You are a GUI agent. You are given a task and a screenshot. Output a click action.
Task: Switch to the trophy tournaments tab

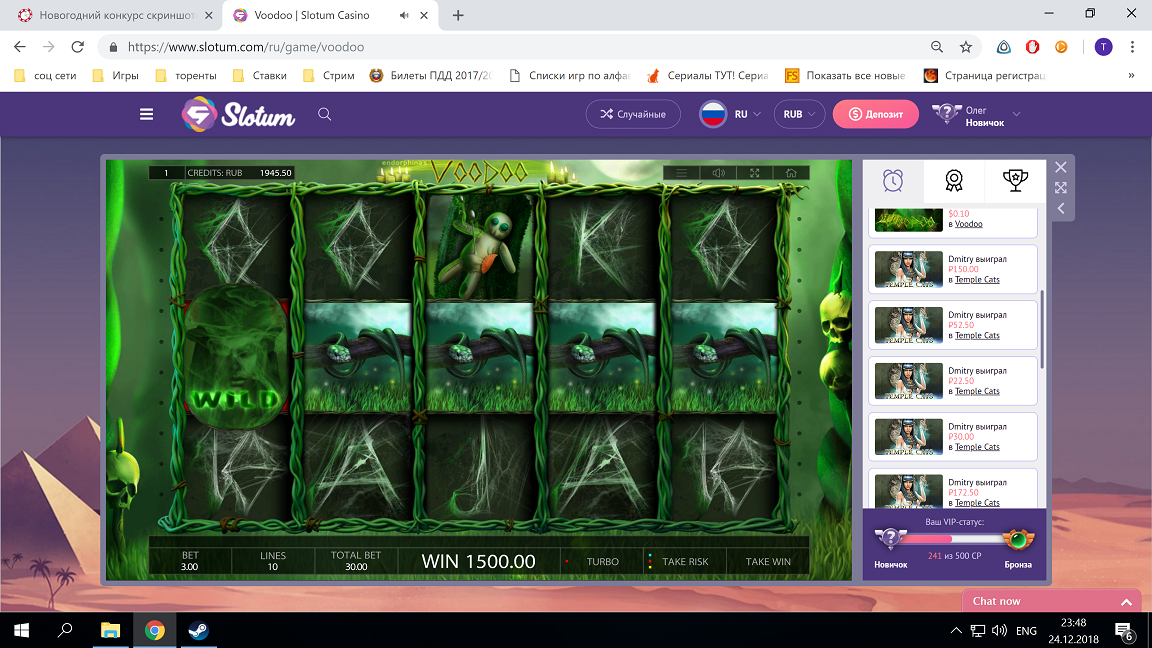(1015, 181)
